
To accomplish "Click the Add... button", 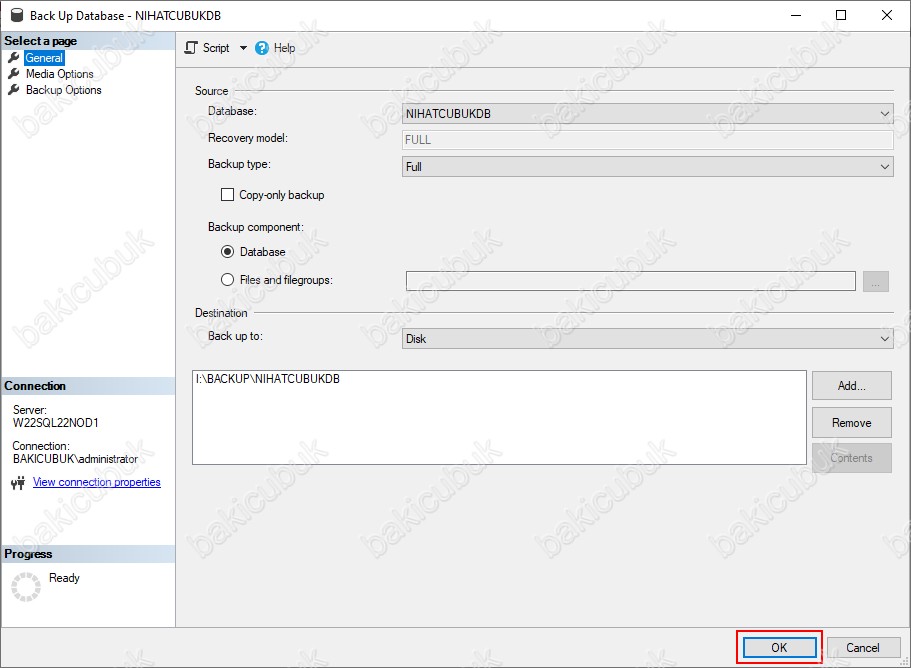I will coord(852,386).
